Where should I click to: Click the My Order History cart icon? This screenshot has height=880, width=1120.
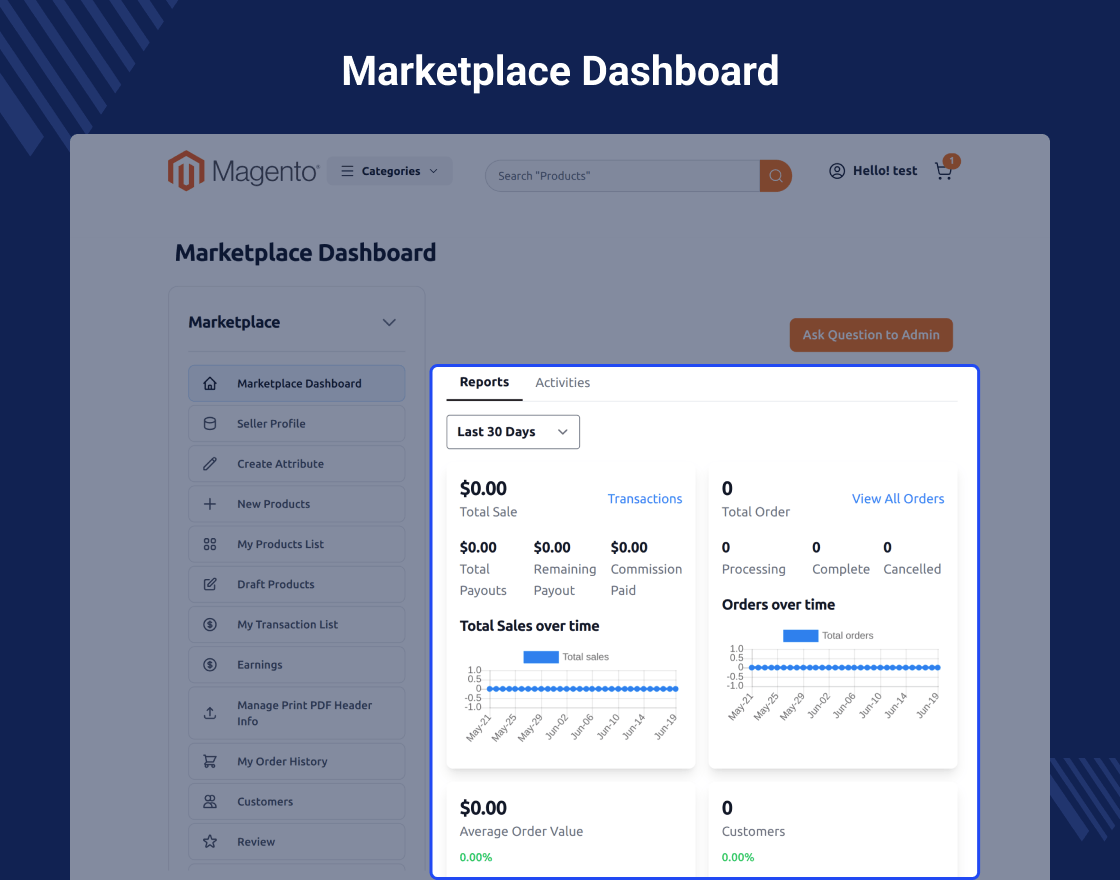(210, 761)
